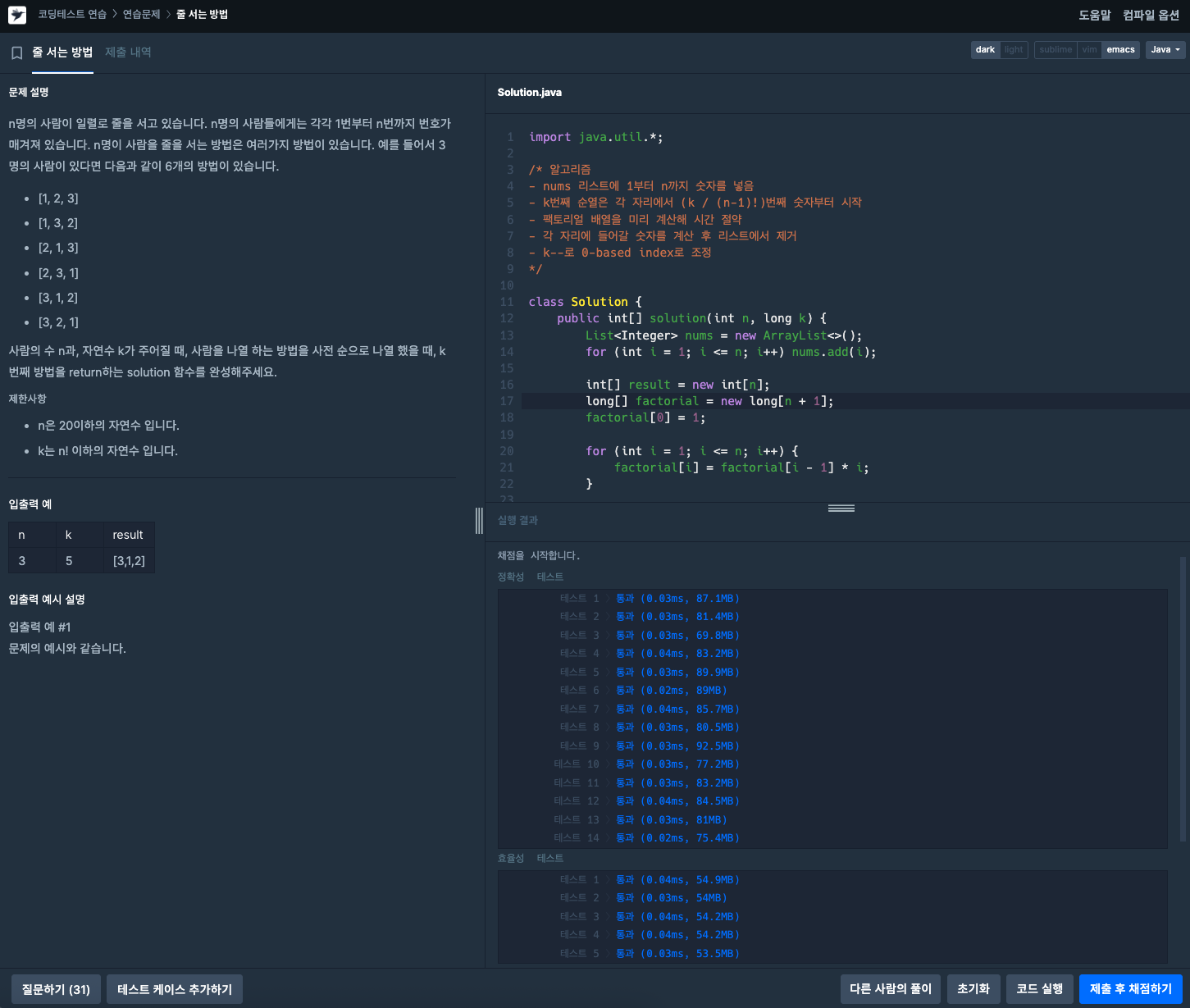Image resolution: width=1190 pixels, height=1008 pixels.
Task: Click the 제한사항 heading
Action: pyautogui.click(x=27, y=399)
